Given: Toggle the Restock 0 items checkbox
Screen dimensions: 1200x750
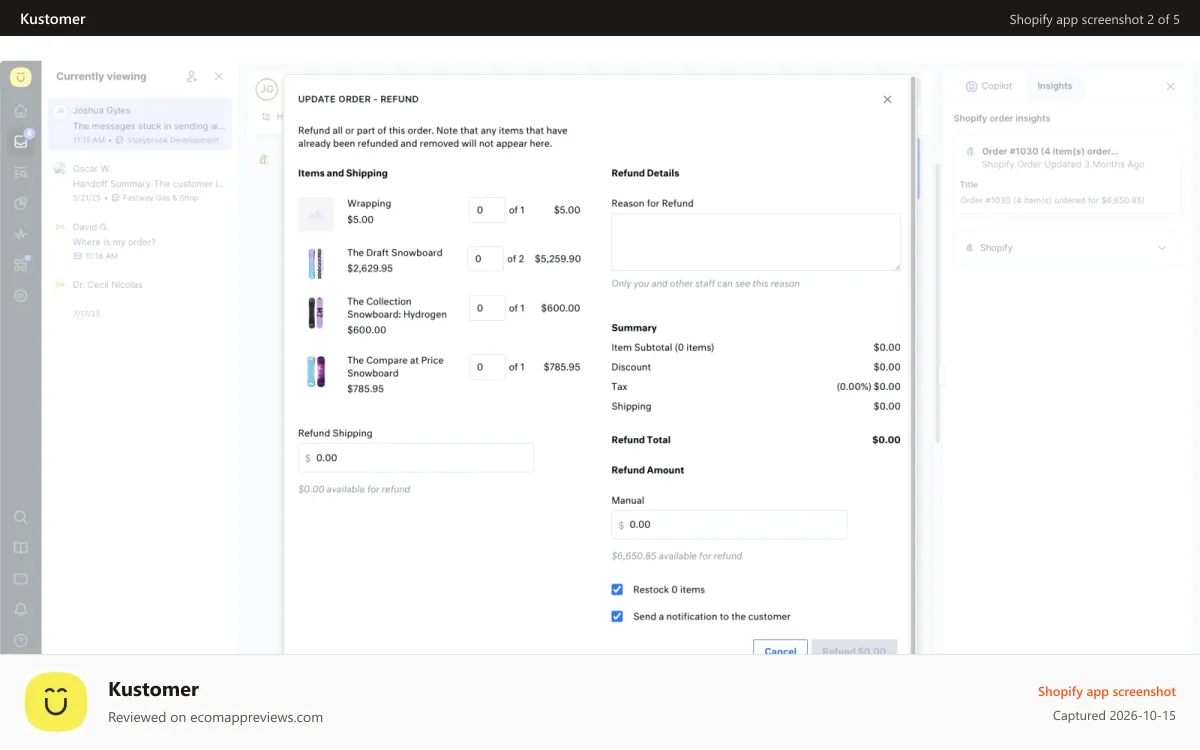Looking at the screenshot, I should click(x=617, y=589).
